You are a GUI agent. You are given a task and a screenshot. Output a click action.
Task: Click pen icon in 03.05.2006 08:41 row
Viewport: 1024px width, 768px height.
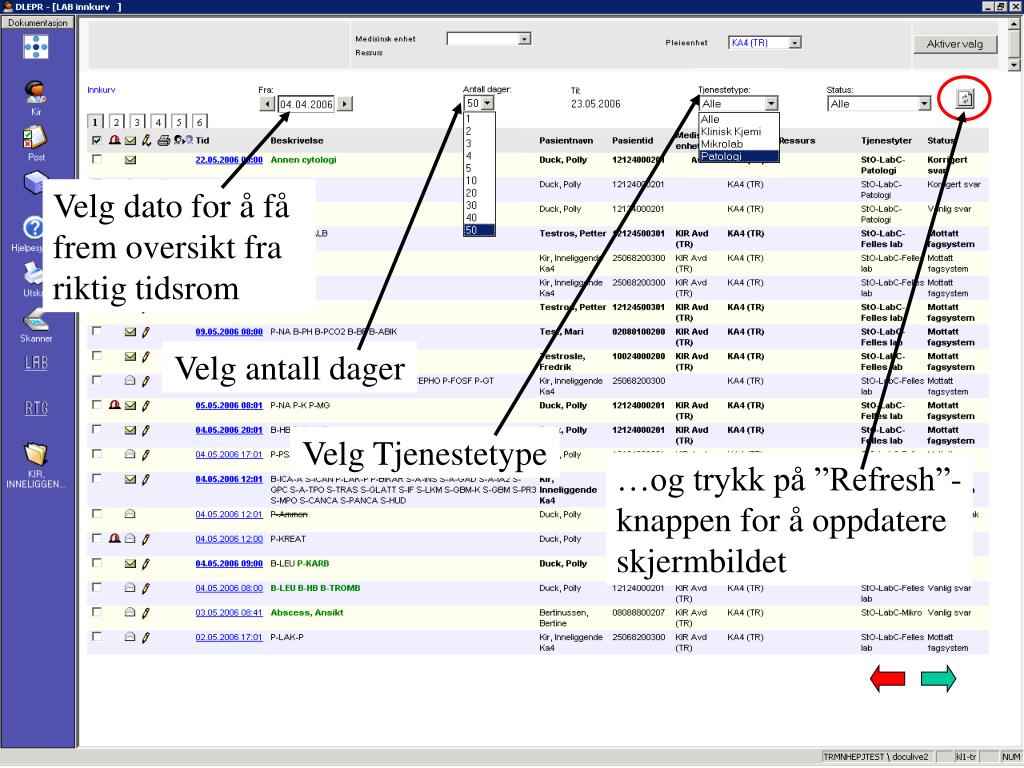pos(146,613)
